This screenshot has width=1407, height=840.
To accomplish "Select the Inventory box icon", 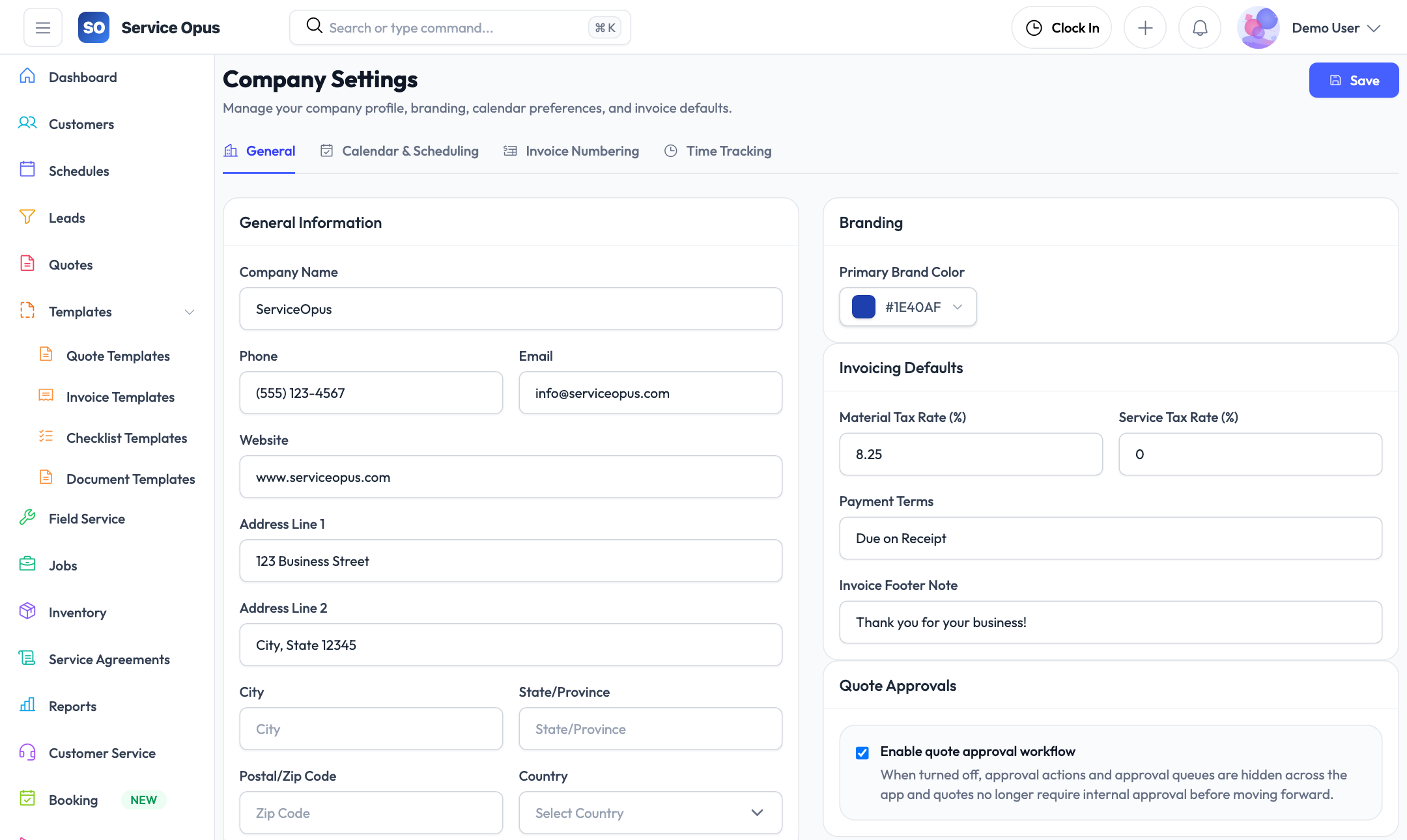I will pos(27,611).
